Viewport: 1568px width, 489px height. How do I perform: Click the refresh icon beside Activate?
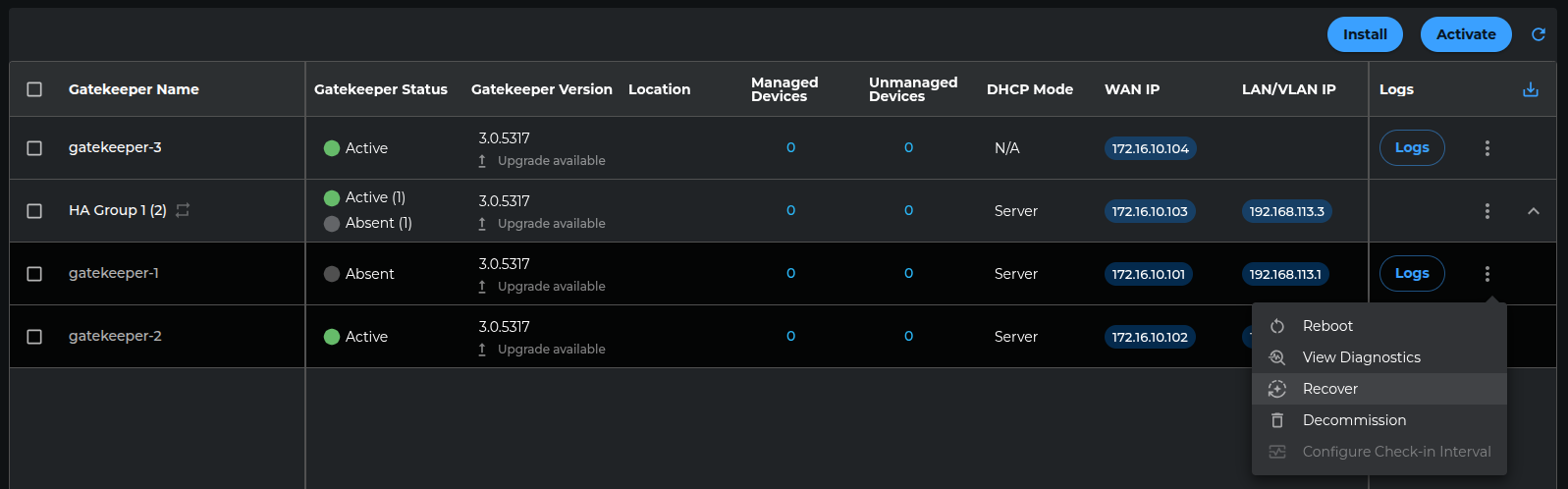point(1538,34)
